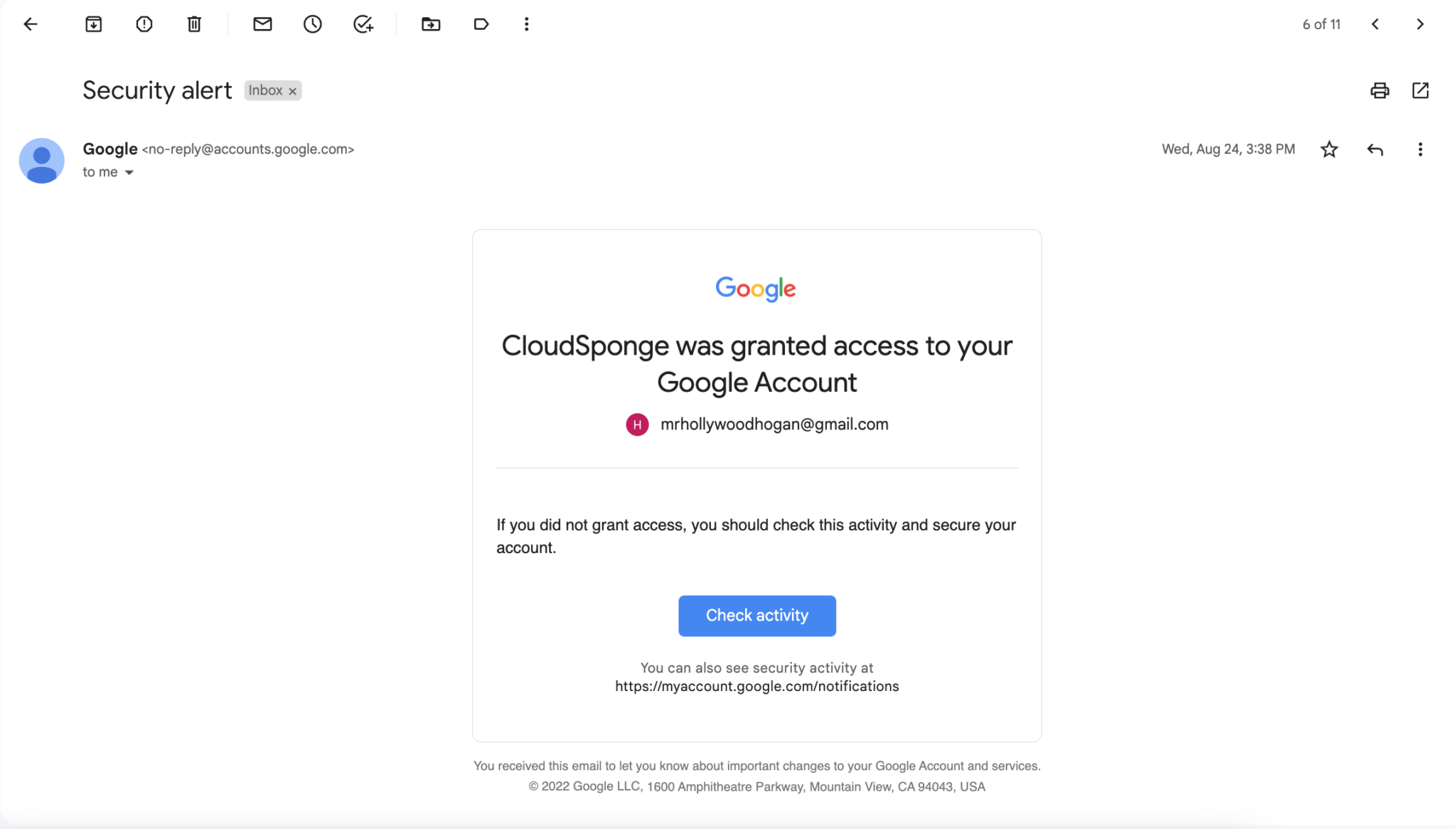
Task: Star this email from Google
Action: [x=1328, y=149]
